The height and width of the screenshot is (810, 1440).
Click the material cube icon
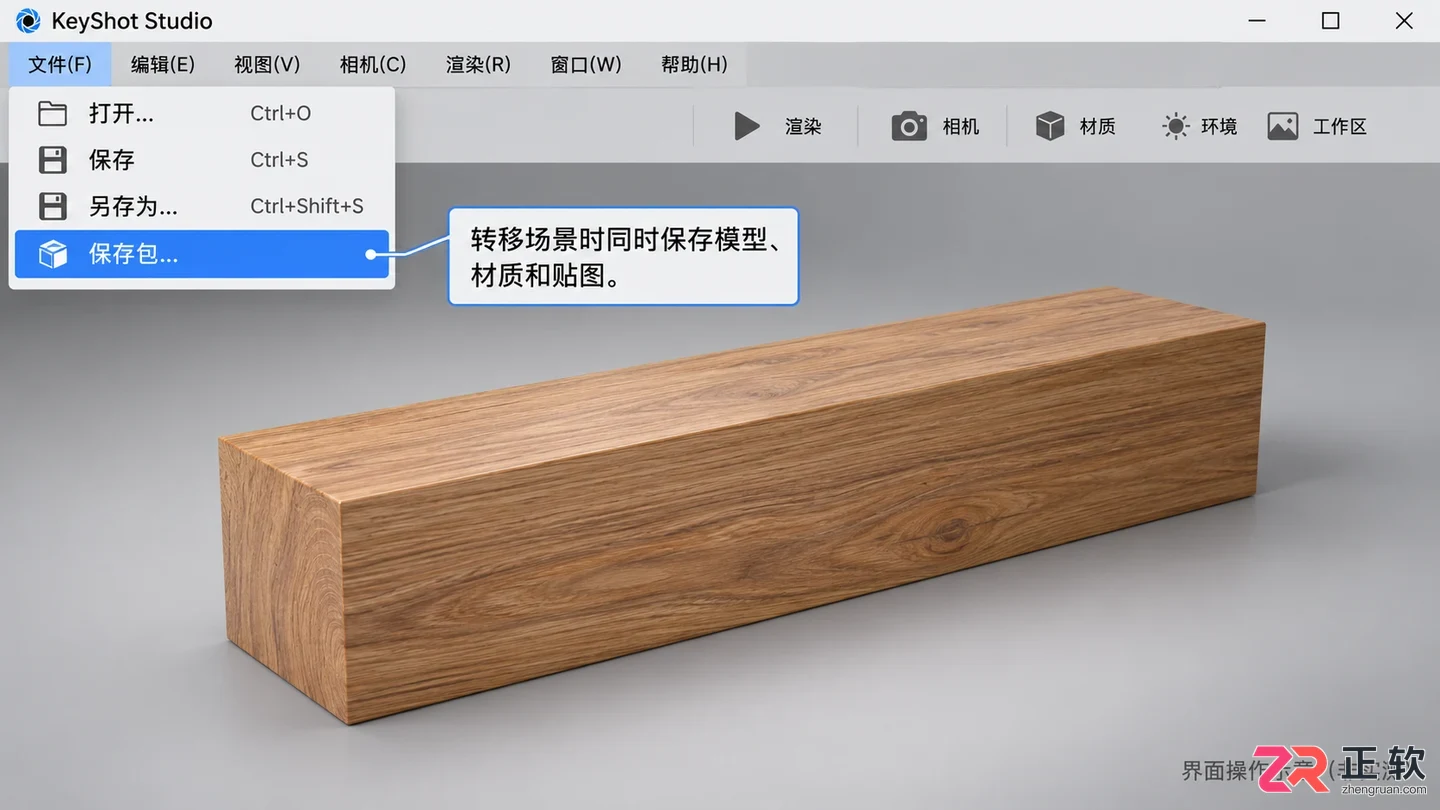pyautogui.click(x=1050, y=126)
